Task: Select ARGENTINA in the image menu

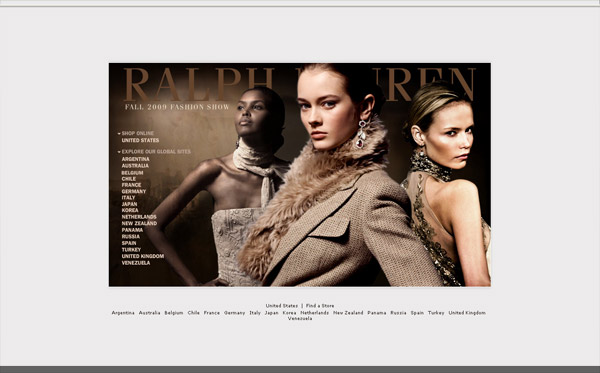Action: tap(135, 159)
